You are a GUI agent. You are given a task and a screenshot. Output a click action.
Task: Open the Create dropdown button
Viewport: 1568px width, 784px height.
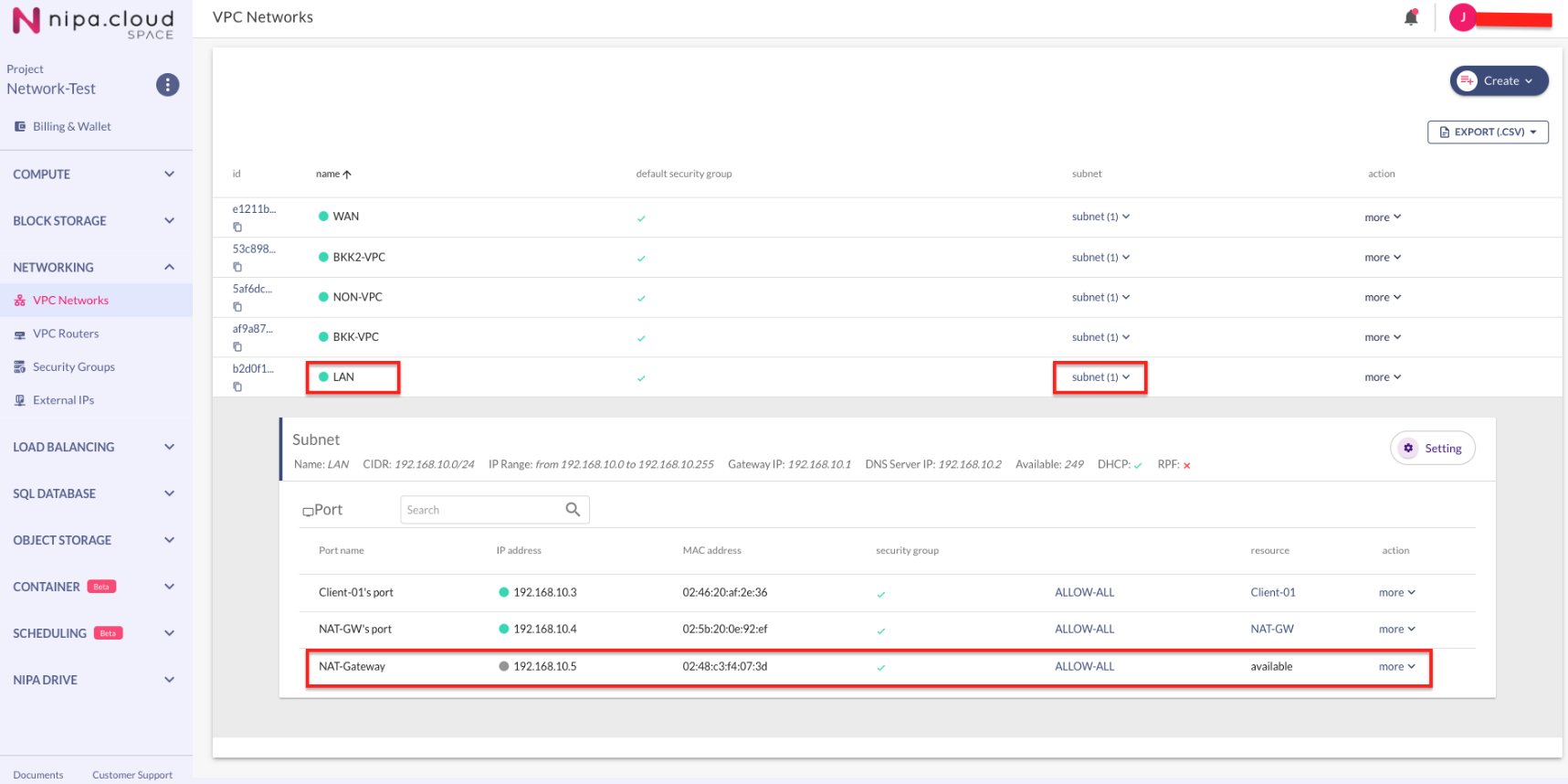pos(1499,81)
